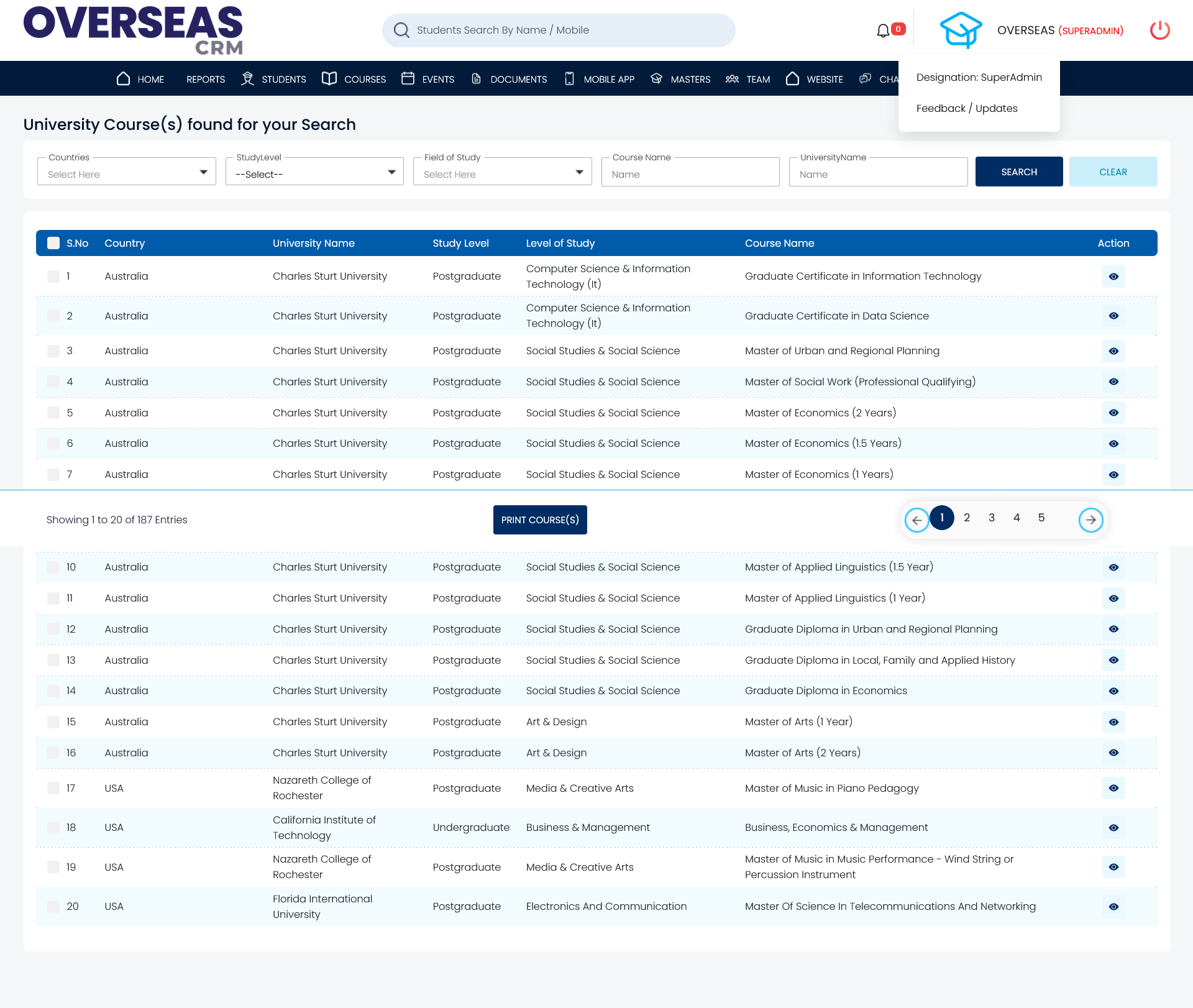Click the Course Name input field

point(690,174)
